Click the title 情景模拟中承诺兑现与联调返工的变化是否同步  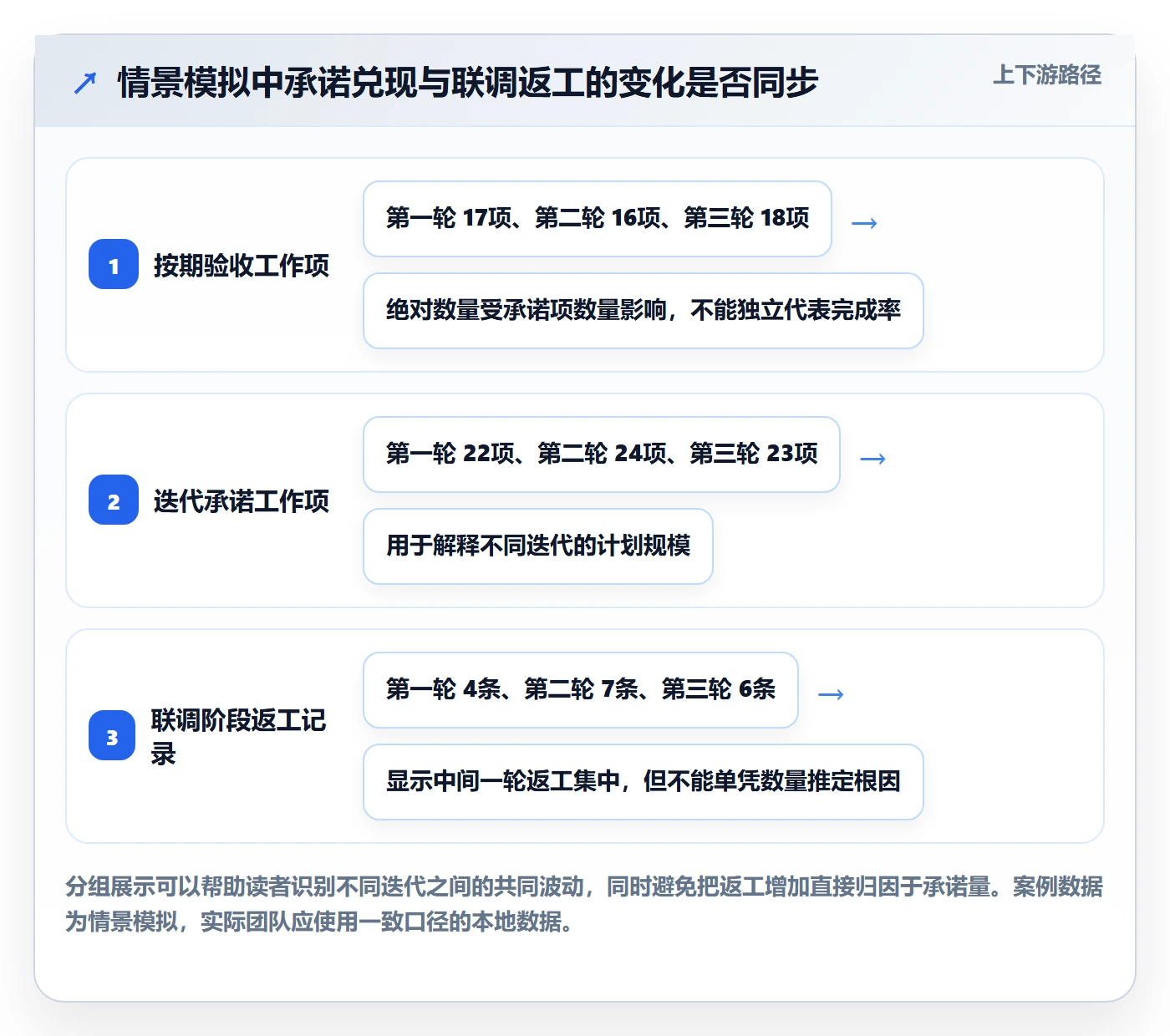pos(468,83)
